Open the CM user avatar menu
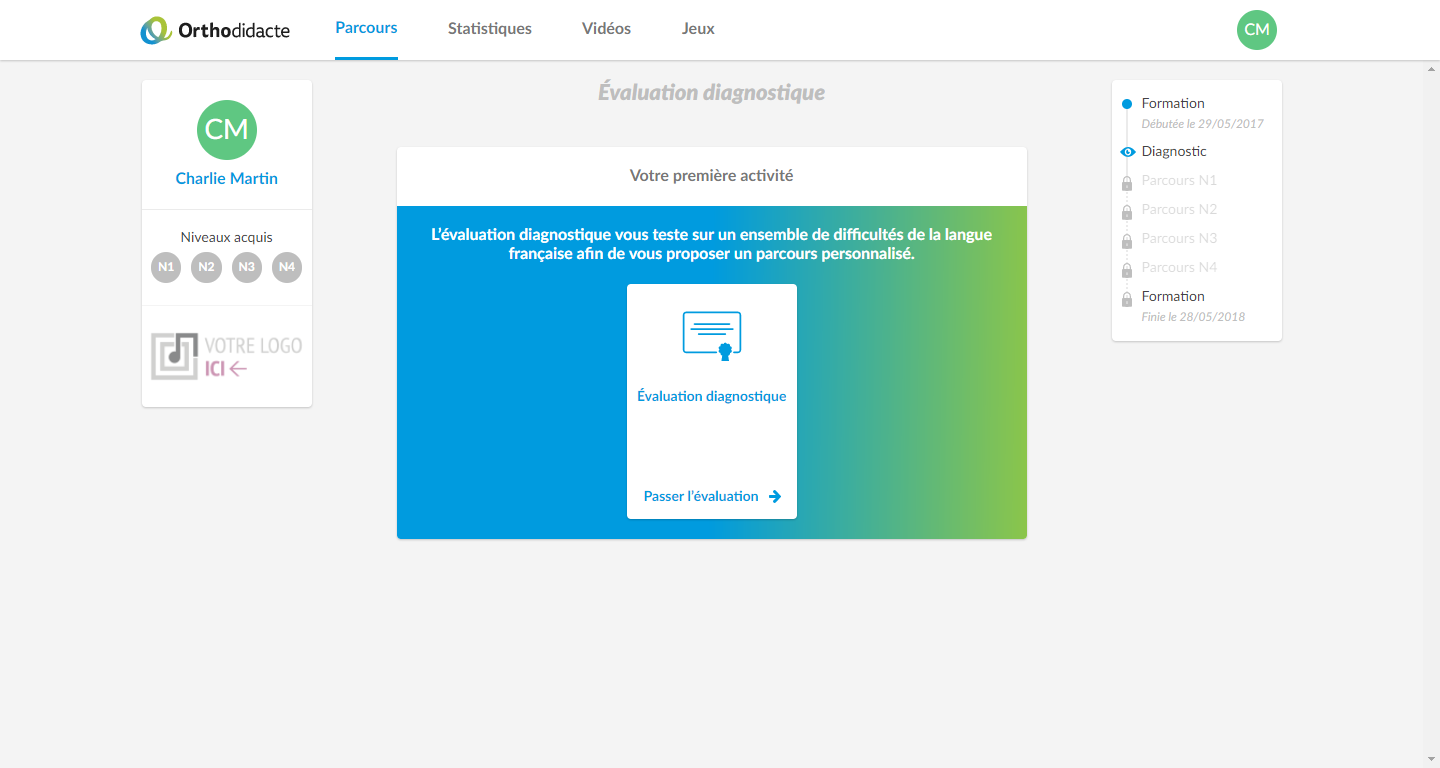Screen dimensions: 1440x768 pos(1256,30)
